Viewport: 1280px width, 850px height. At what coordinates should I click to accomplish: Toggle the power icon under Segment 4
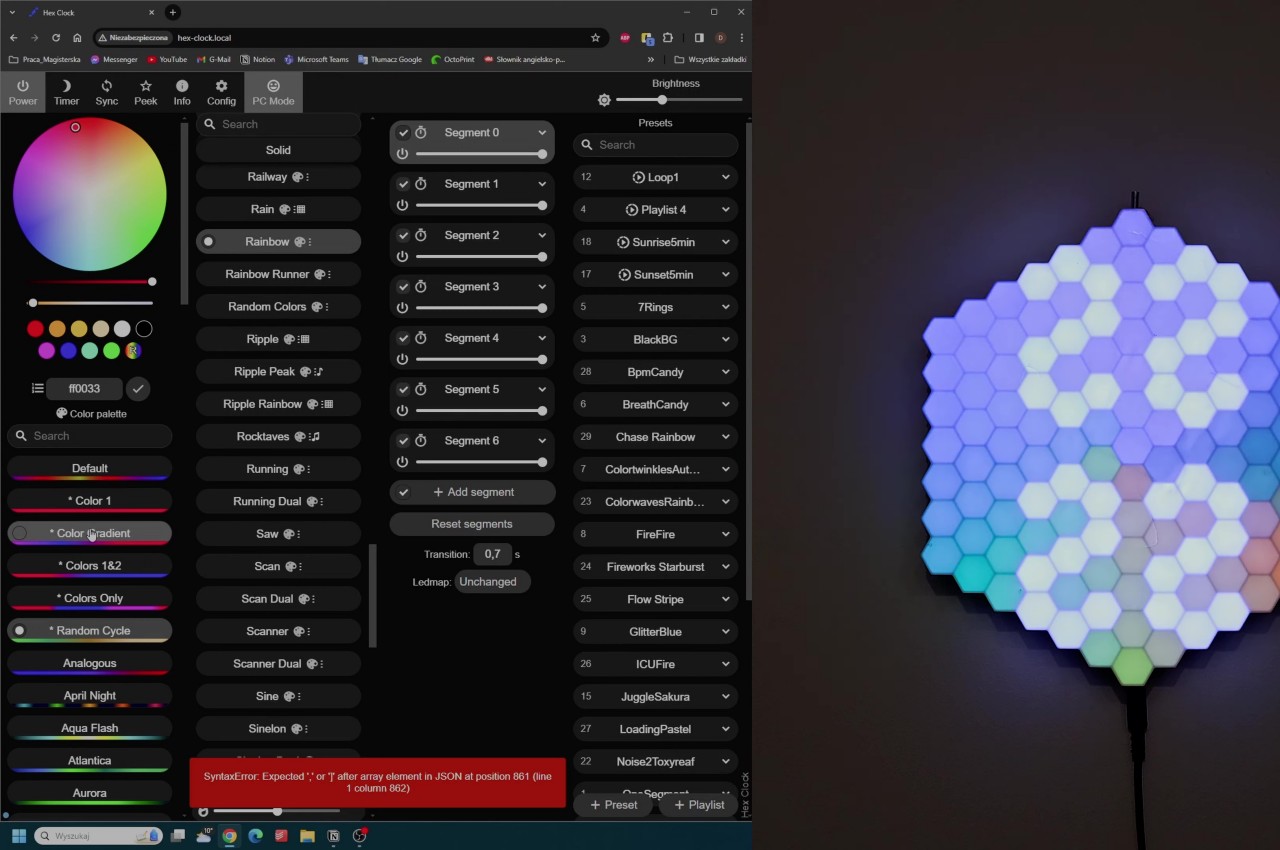[x=402, y=359]
